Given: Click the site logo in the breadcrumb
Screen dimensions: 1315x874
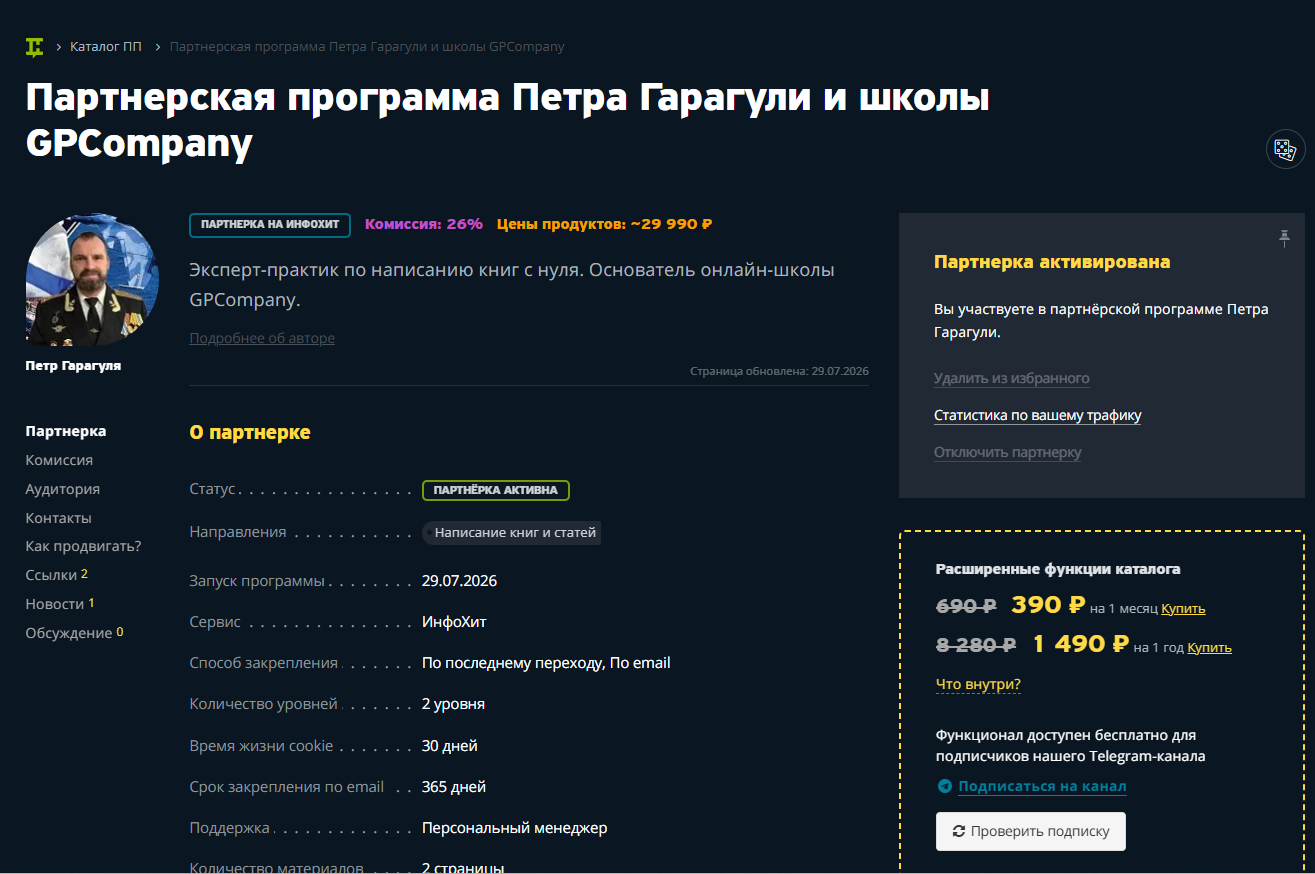Looking at the screenshot, I should click(x=35, y=47).
